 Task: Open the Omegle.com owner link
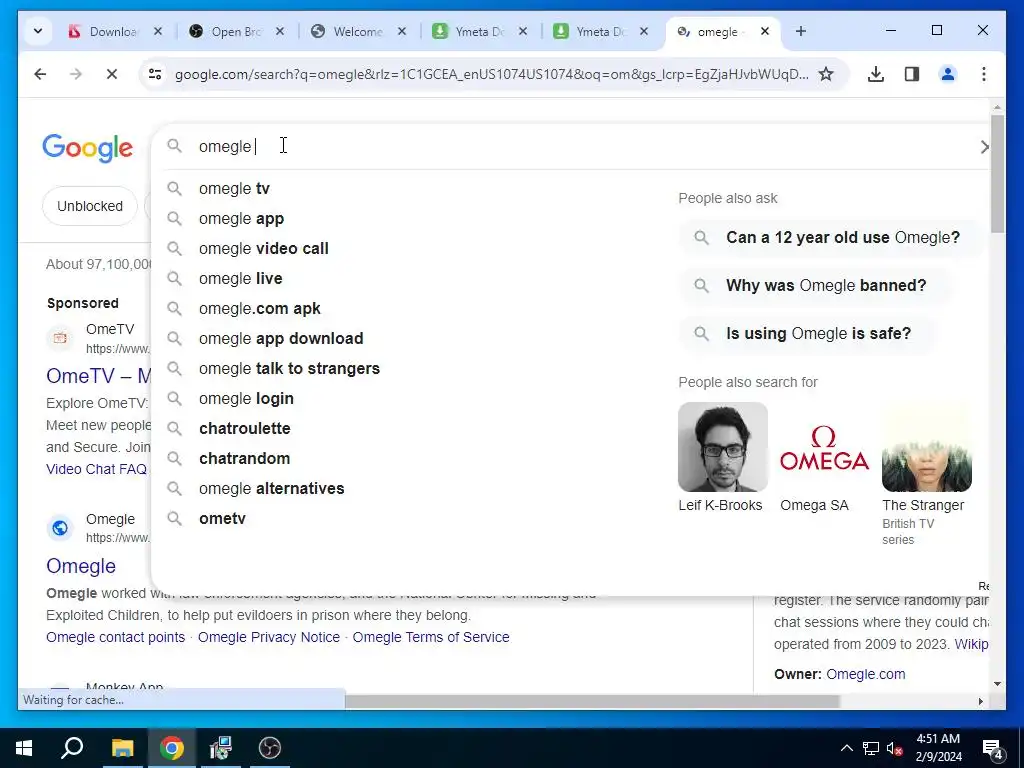point(865,675)
